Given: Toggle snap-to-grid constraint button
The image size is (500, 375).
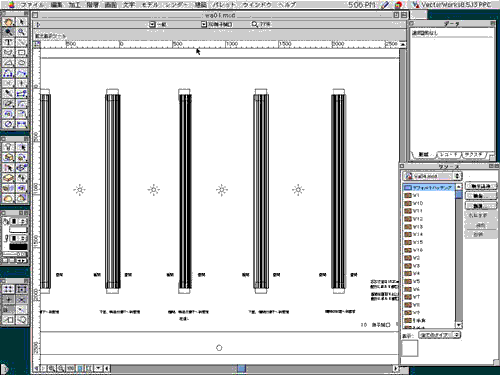Looking at the screenshot, I should [8, 289].
